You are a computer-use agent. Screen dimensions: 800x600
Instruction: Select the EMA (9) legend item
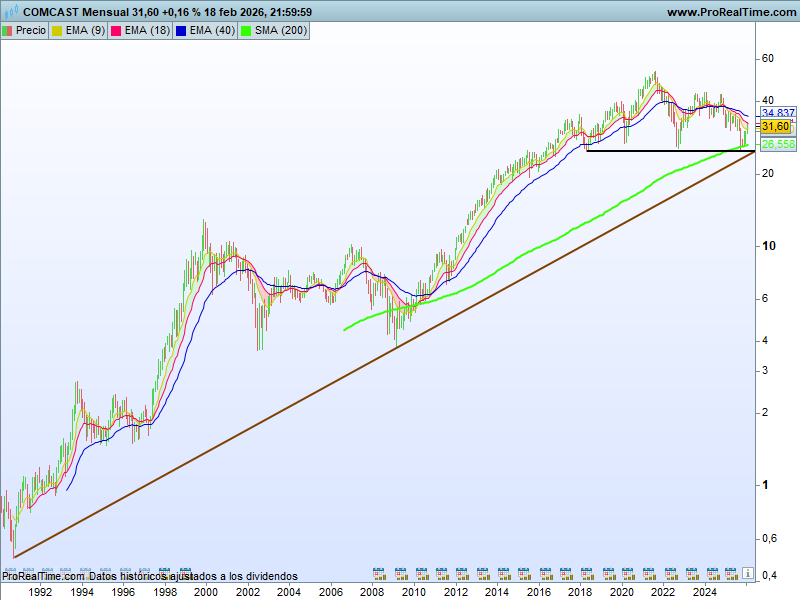tap(79, 31)
